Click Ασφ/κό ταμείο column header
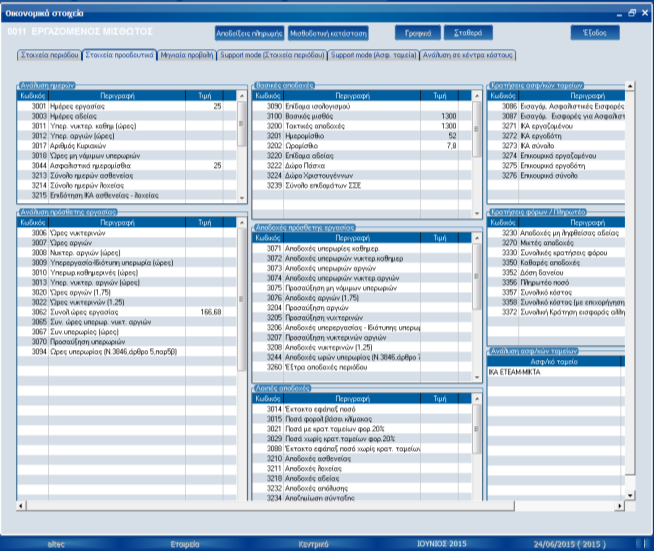This screenshot has width=654, height=551. [x=554, y=362]
